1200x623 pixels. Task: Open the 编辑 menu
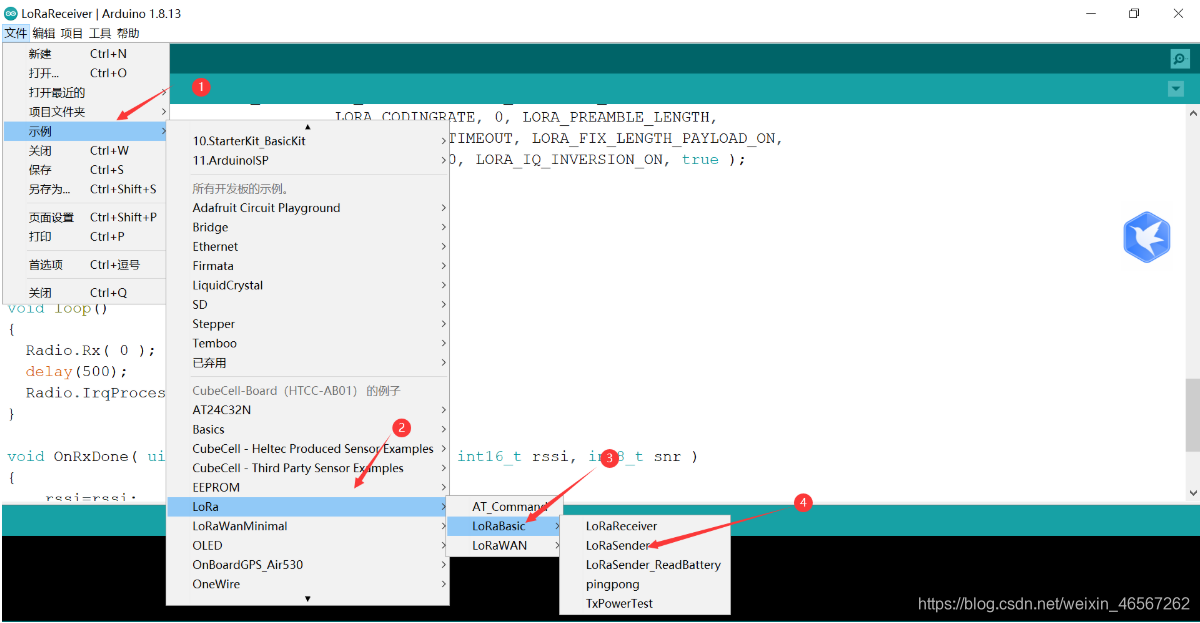pyautogui.click(x=44, y=33)
